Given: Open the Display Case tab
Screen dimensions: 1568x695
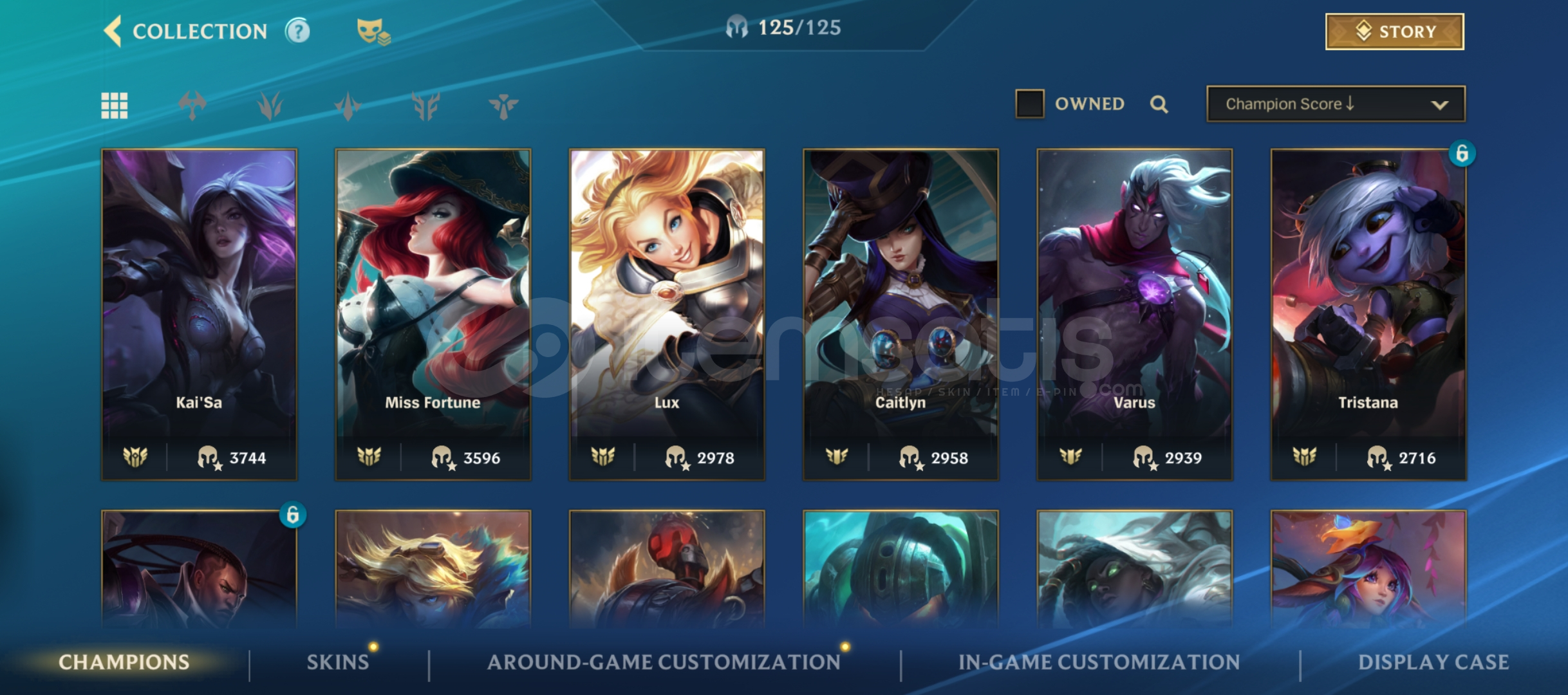Looking at the screenshot, I should point(1433,662).
